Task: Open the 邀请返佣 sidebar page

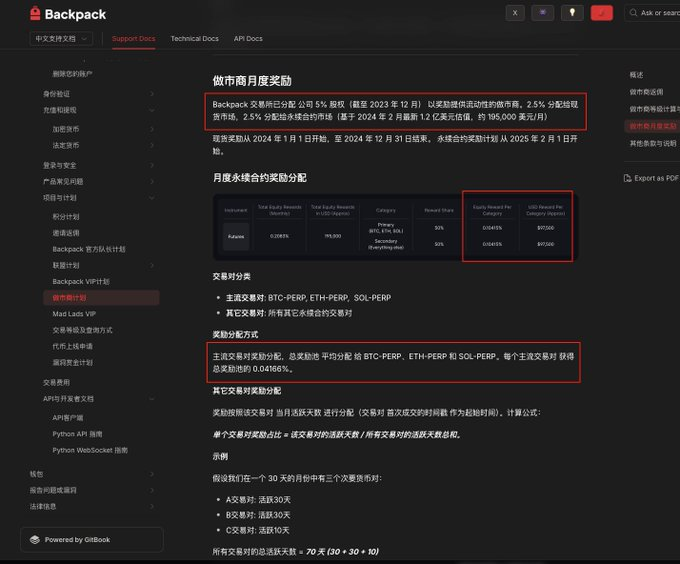Action: (66, 233)
